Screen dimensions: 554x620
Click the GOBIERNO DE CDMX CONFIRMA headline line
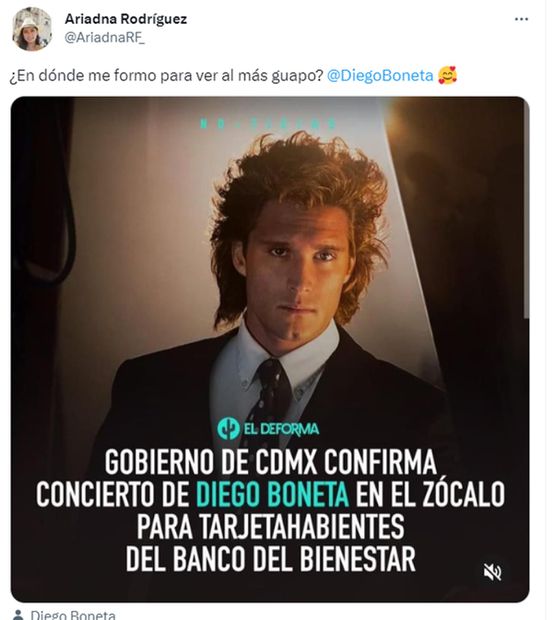click(x=270, y=462)
